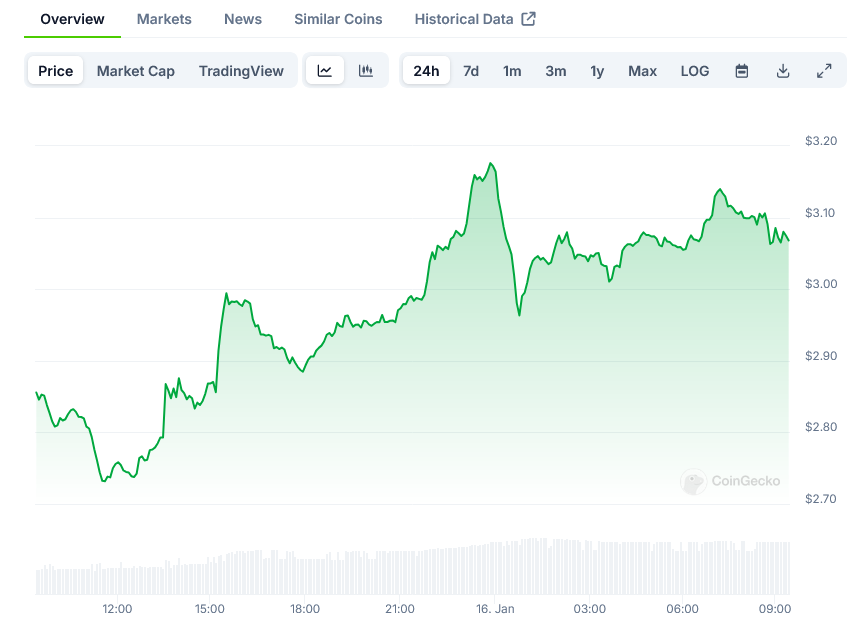Screen dimensions: 847x629
Task: Select the 24h time range
Action: [x=426, y=71]
